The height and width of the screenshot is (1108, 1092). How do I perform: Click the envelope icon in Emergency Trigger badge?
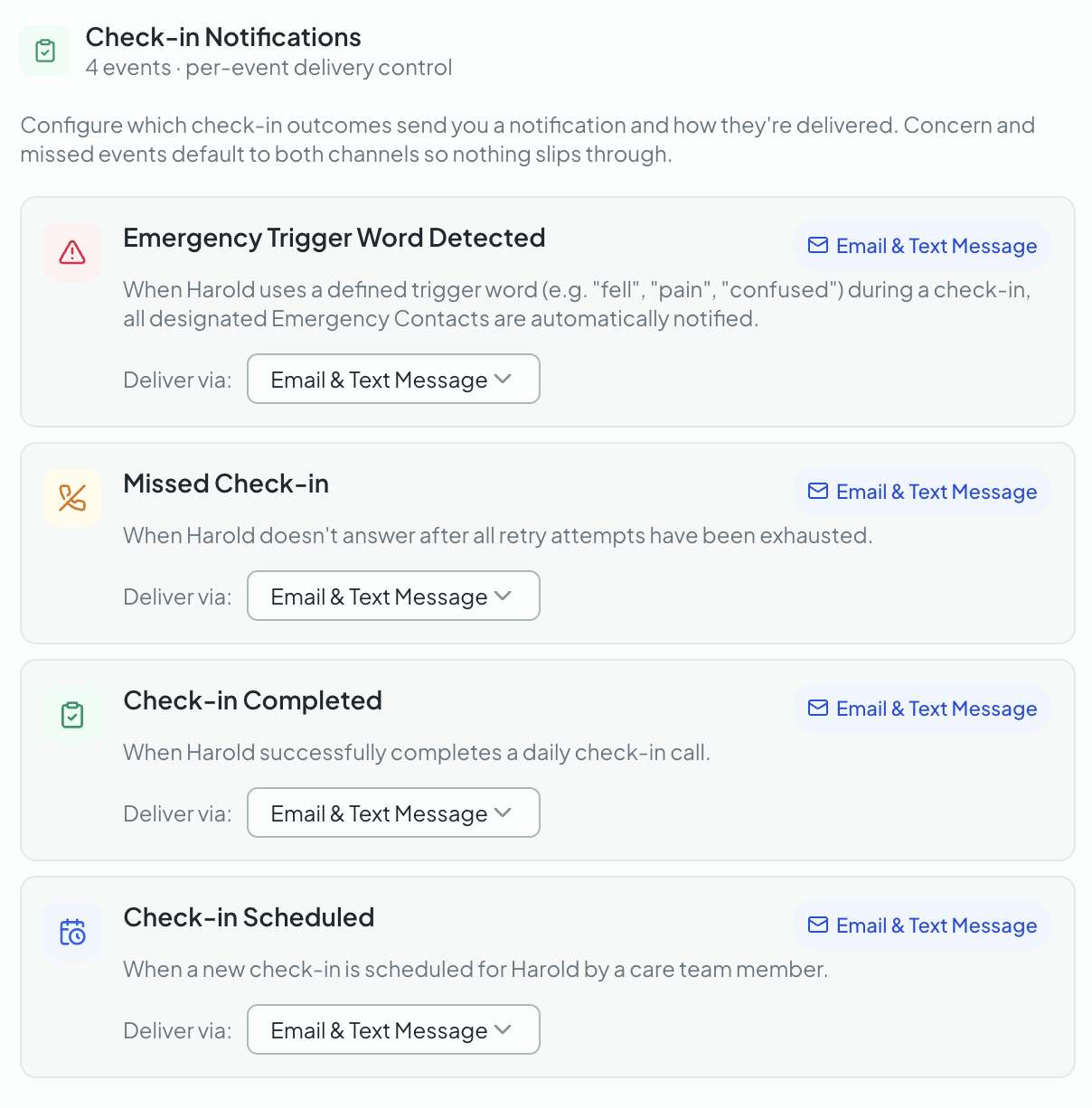818,245
